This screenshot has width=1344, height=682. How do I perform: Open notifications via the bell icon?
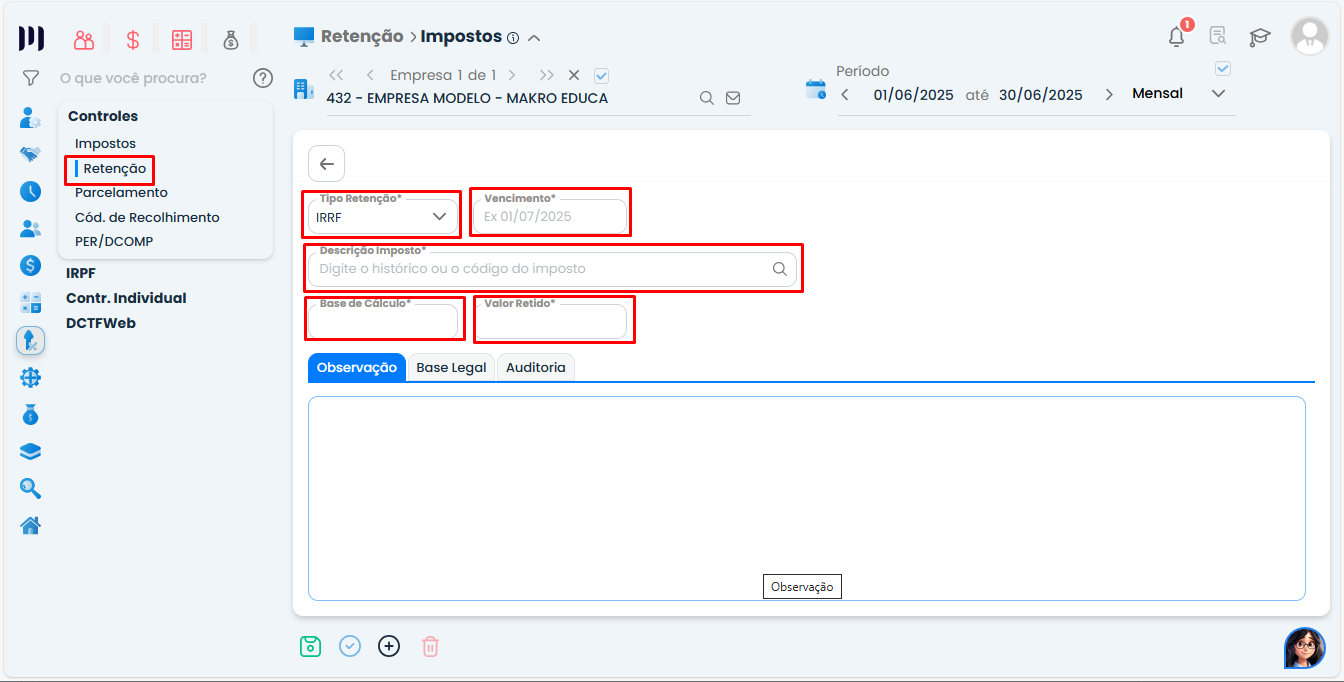(1176, 36)
